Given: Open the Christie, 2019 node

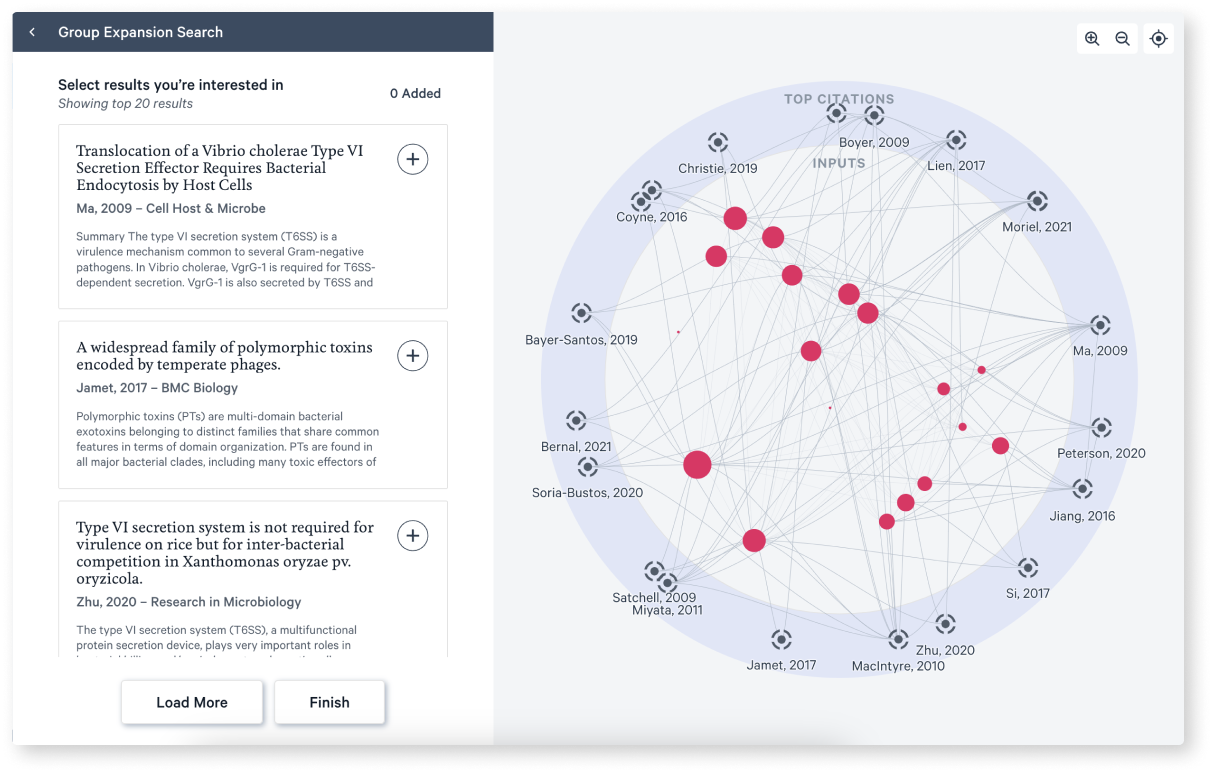Looking at the screenshot, I should pyautogui.click(x=718, y=142).
